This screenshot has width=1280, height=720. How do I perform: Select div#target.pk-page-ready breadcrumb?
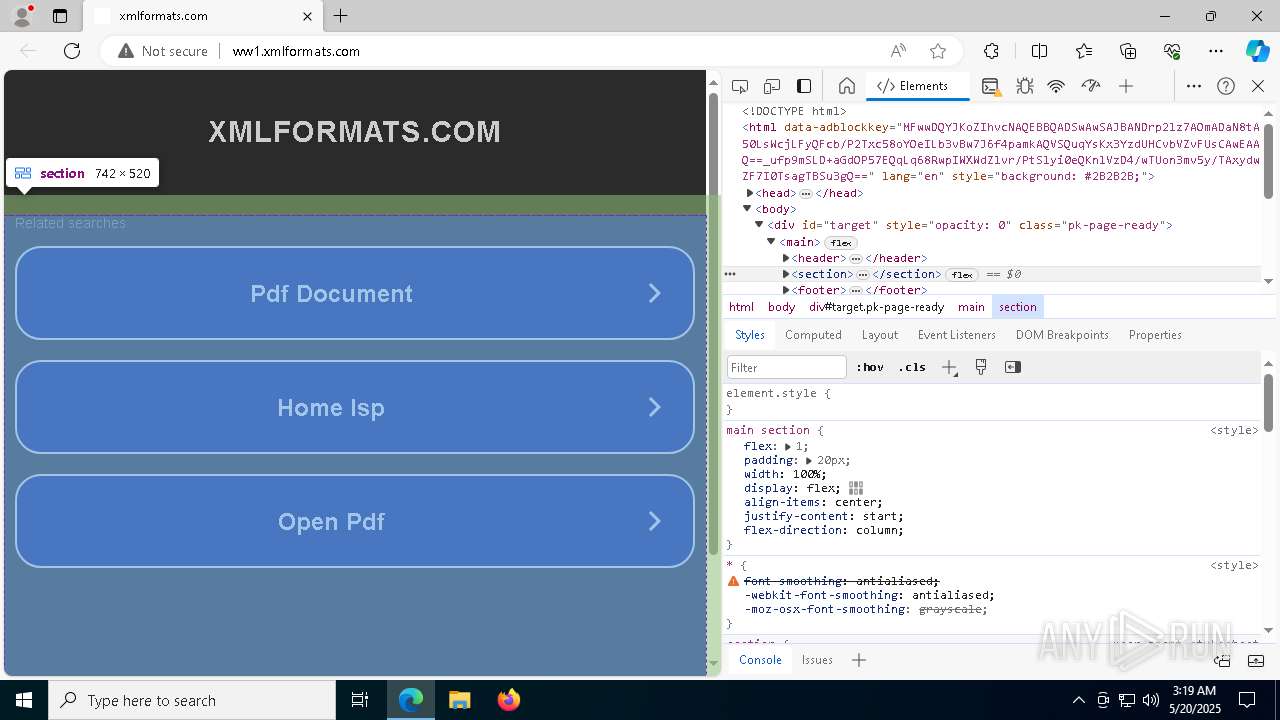coord(876,307)
